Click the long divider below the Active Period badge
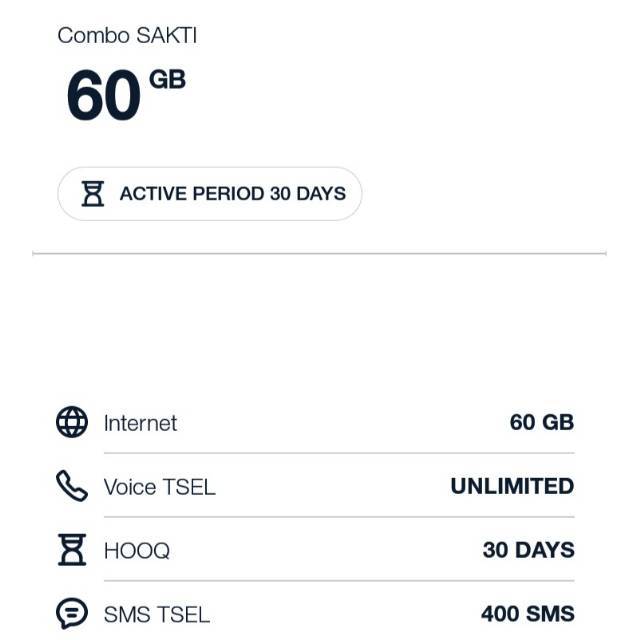Screen dimensions: 640x640 [320, 254]
